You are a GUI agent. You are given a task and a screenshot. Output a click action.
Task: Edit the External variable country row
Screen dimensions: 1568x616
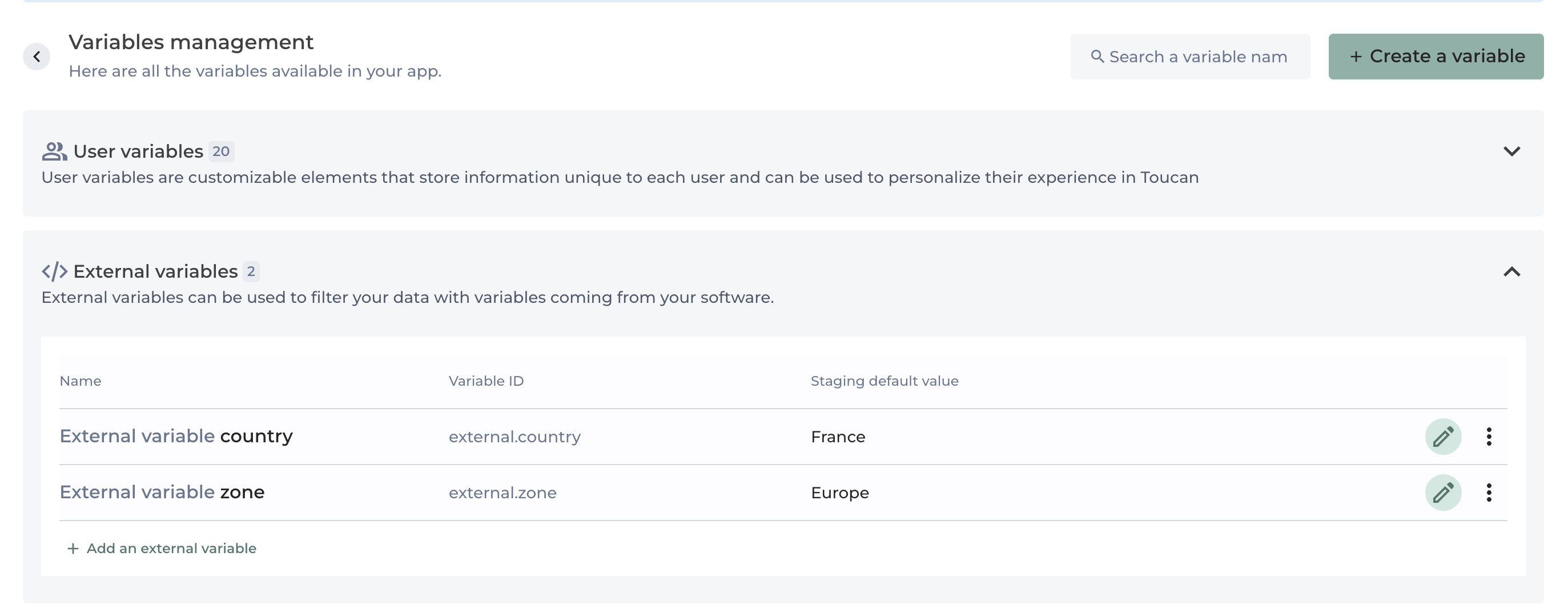[1442, 436]
